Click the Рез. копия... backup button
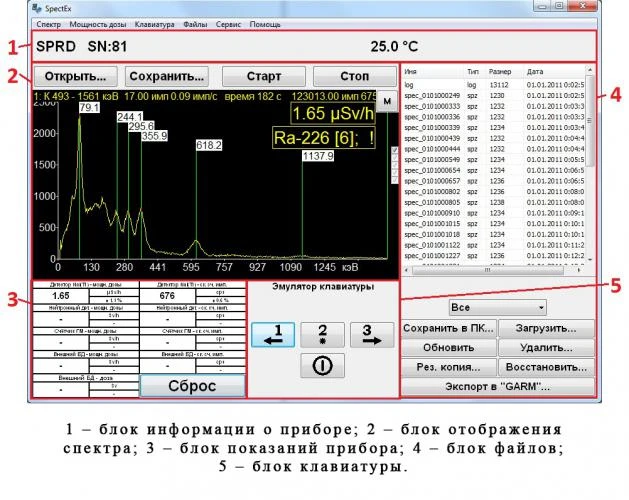Screen dimensions: 629x500 [448, 367]
